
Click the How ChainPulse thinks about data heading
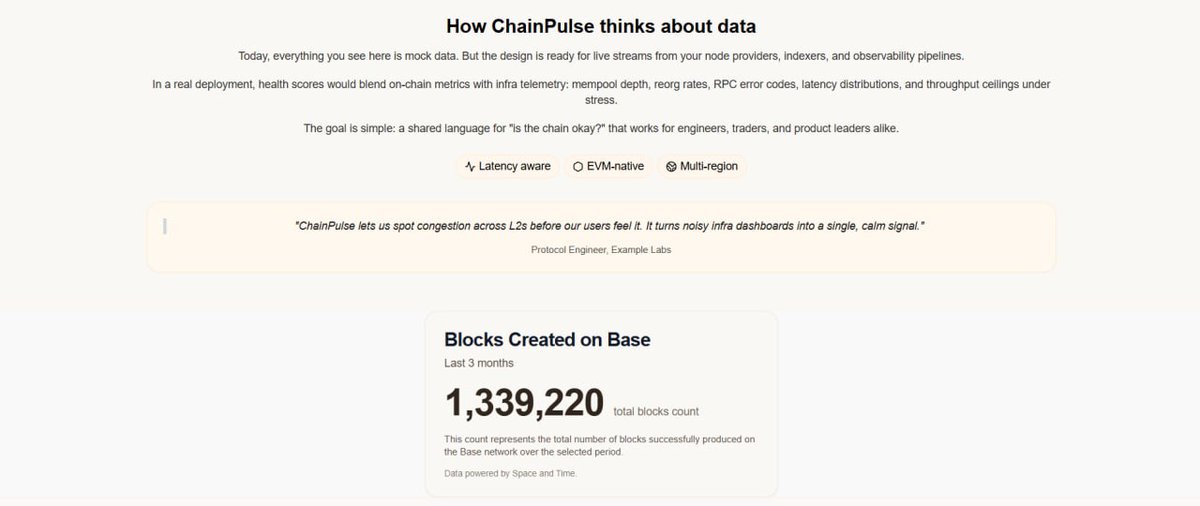coord(600,26)
